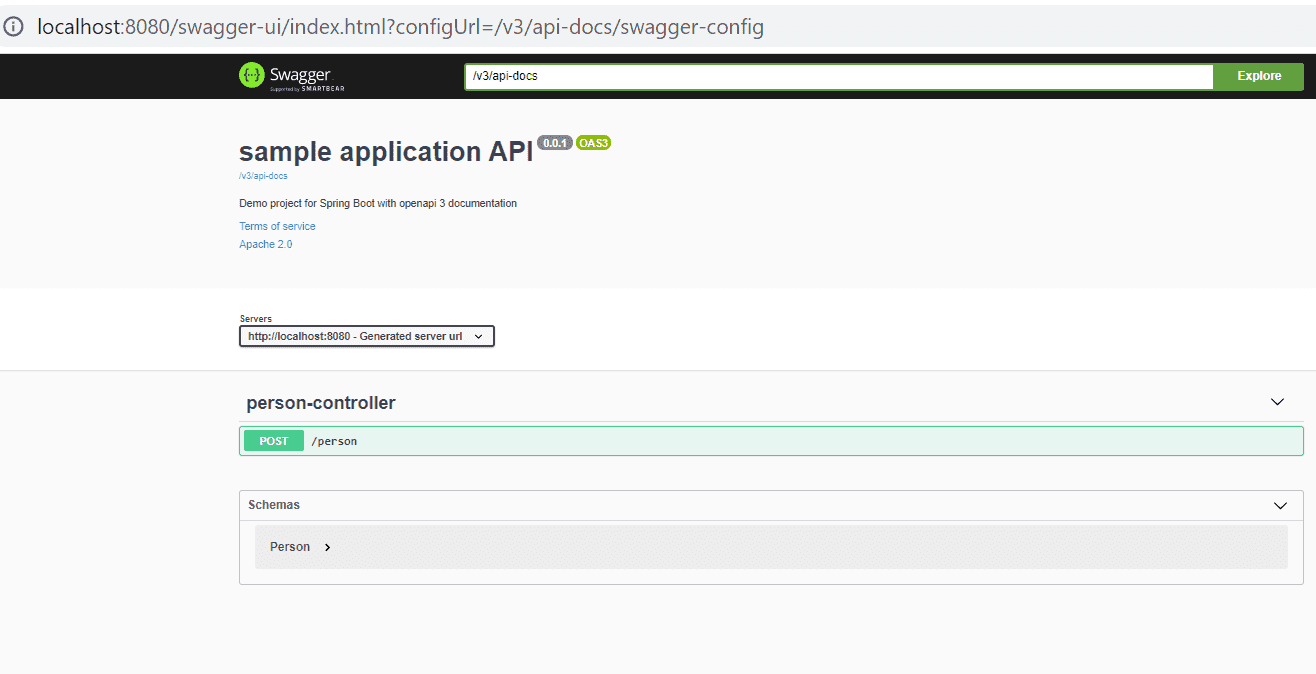Screen dimensions: 1316x674
Task: Click the green POST method badge
Action: click(274, 441)
